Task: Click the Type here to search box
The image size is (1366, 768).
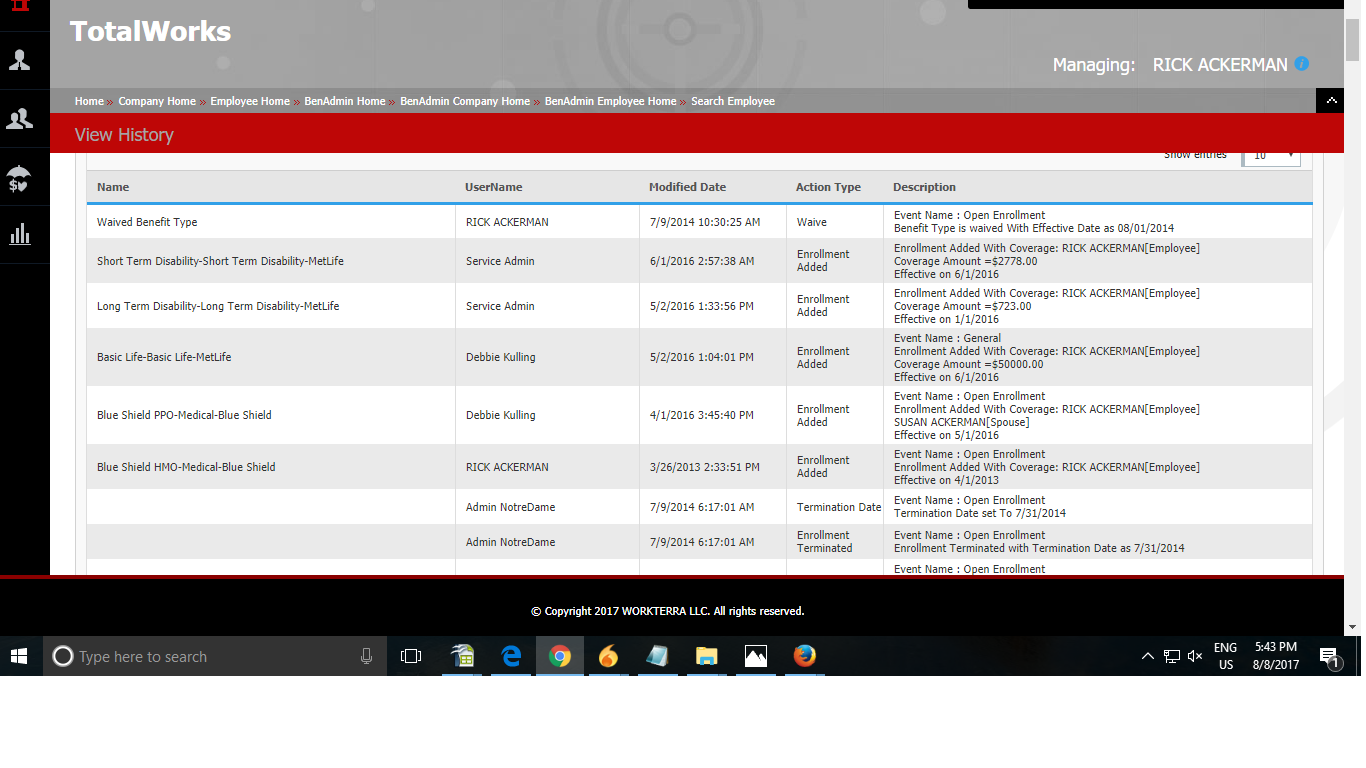Action: pos(213,656)
